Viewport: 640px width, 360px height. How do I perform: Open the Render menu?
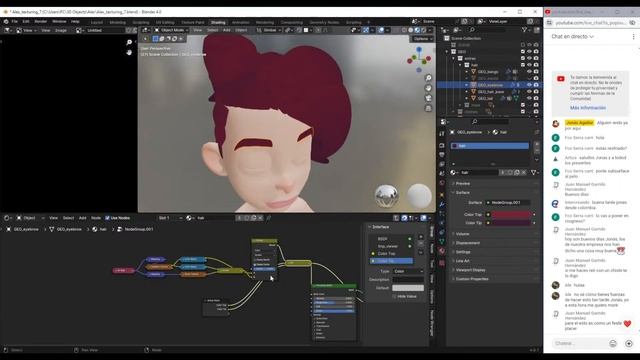[x=40, y=21]
